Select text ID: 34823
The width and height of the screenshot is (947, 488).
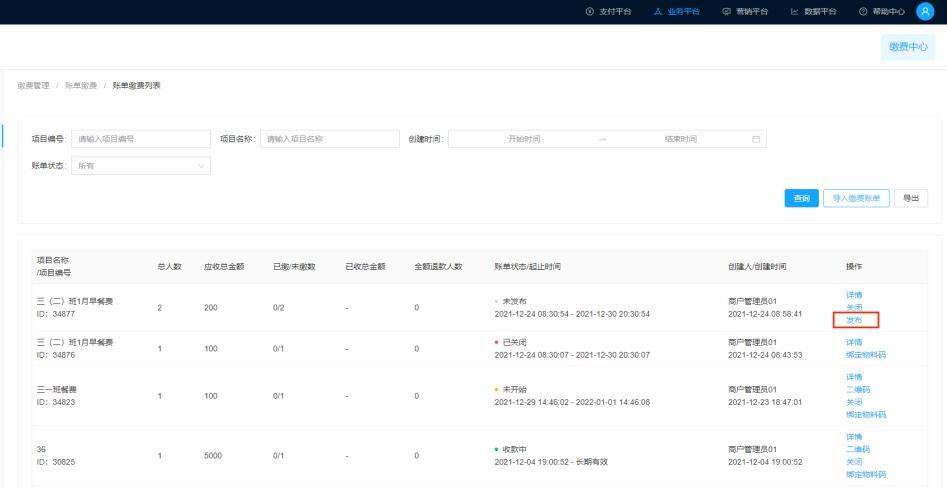point(56,402)
